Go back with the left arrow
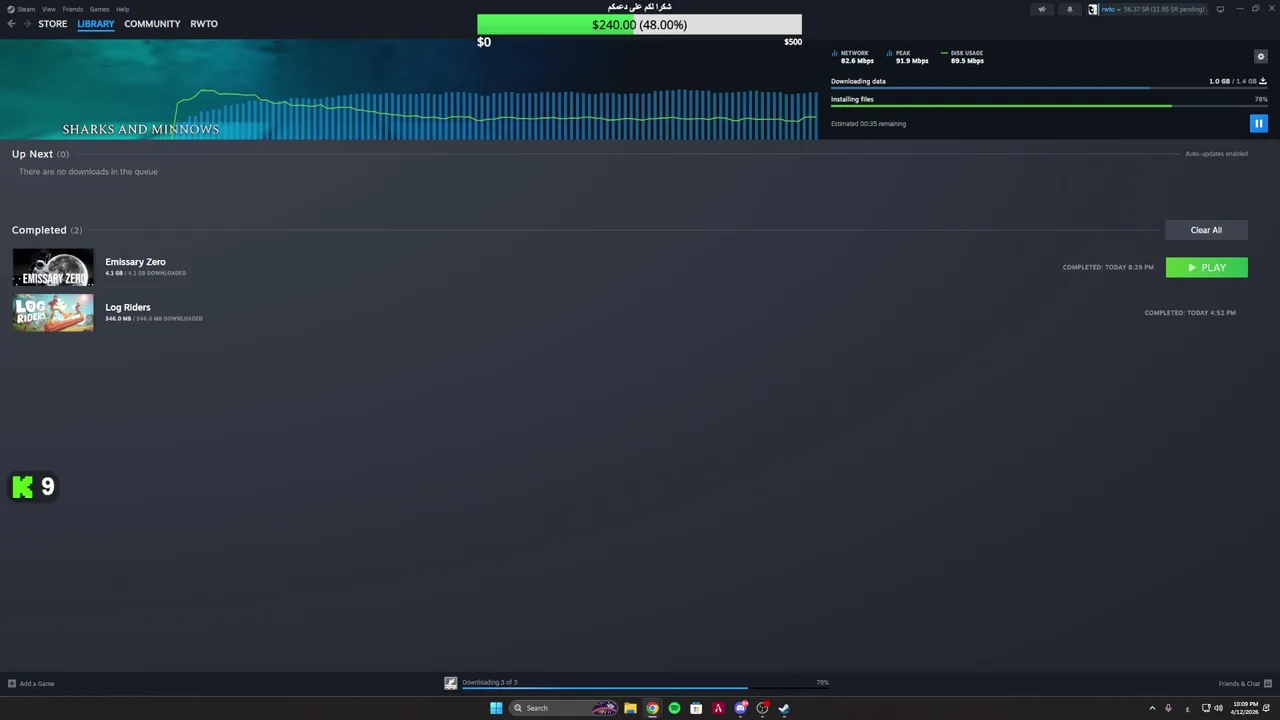The width and height of the screenshot is (1280, 720). [x=12, y=24]
